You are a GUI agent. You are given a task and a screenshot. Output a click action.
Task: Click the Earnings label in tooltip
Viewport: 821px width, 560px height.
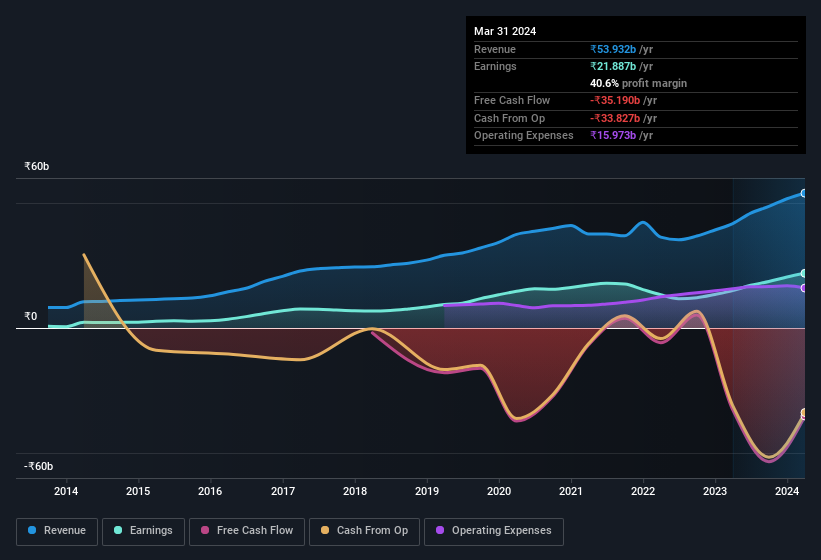tap(495, 66)
